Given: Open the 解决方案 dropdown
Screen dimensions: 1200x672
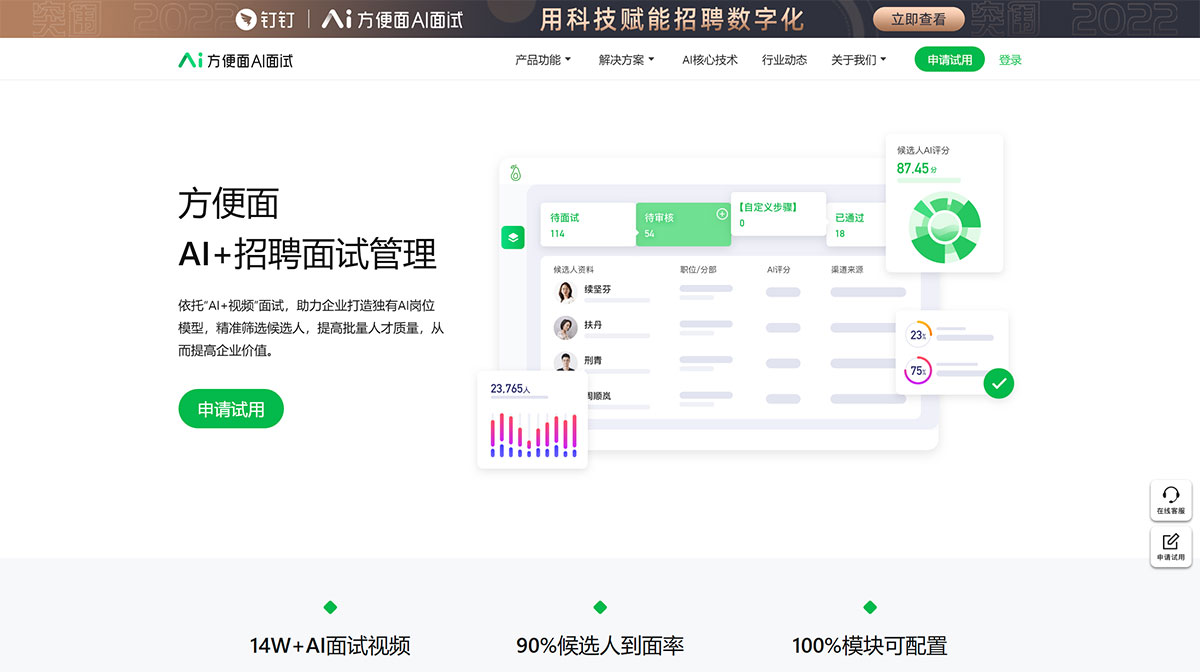Looking at the screenshot, I should point(623,59).
